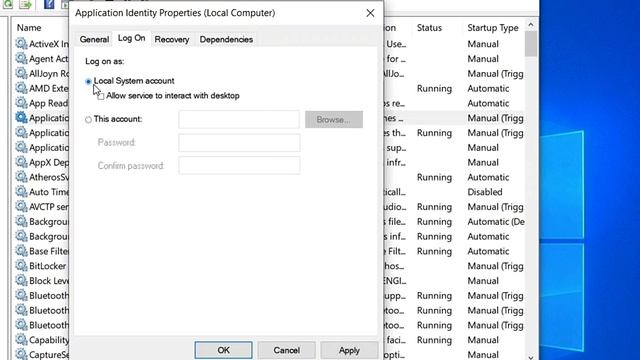Click the Export List toolbar icon
The height and width of the screenshot is (360, 640).
(x=25, y=4)
